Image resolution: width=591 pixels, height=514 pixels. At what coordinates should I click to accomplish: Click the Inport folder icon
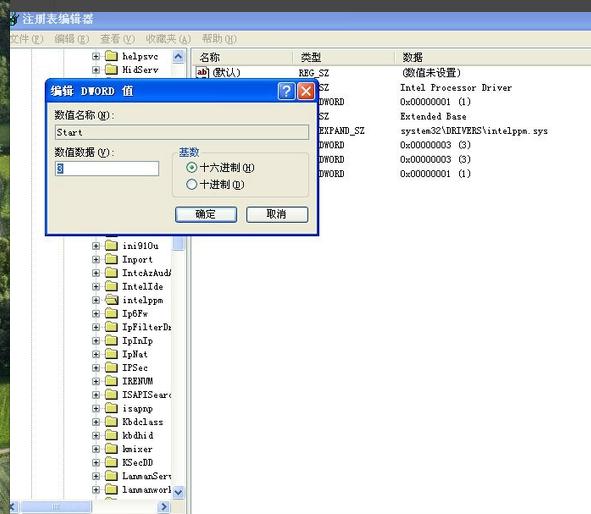111,259
